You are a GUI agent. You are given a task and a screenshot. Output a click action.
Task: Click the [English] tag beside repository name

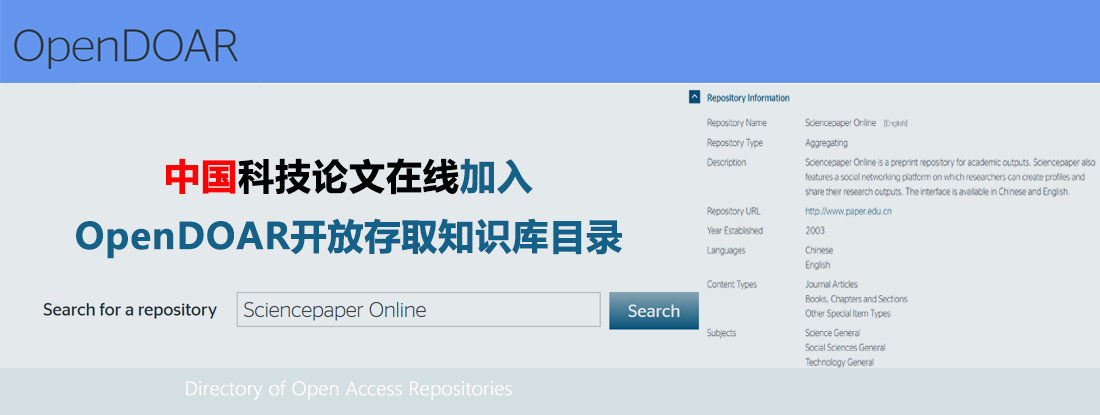point(895,123)
